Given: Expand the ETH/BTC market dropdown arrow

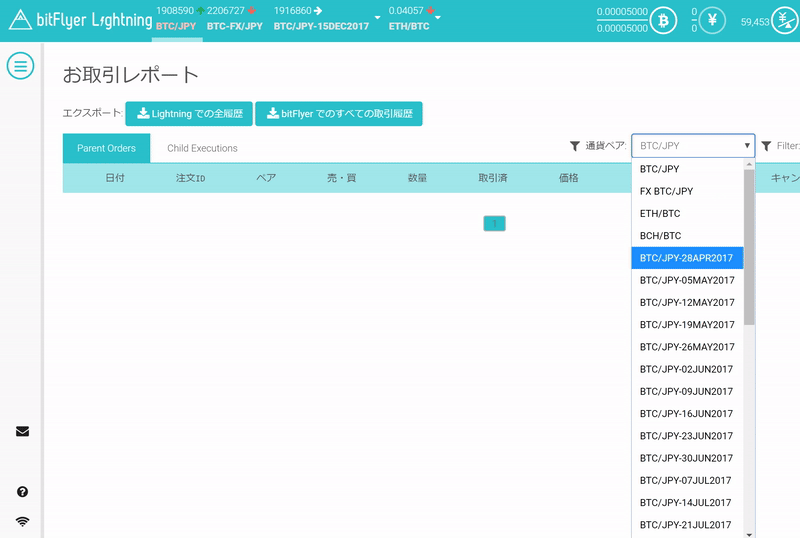Looking at the screenshot, I should coord(438,17).
